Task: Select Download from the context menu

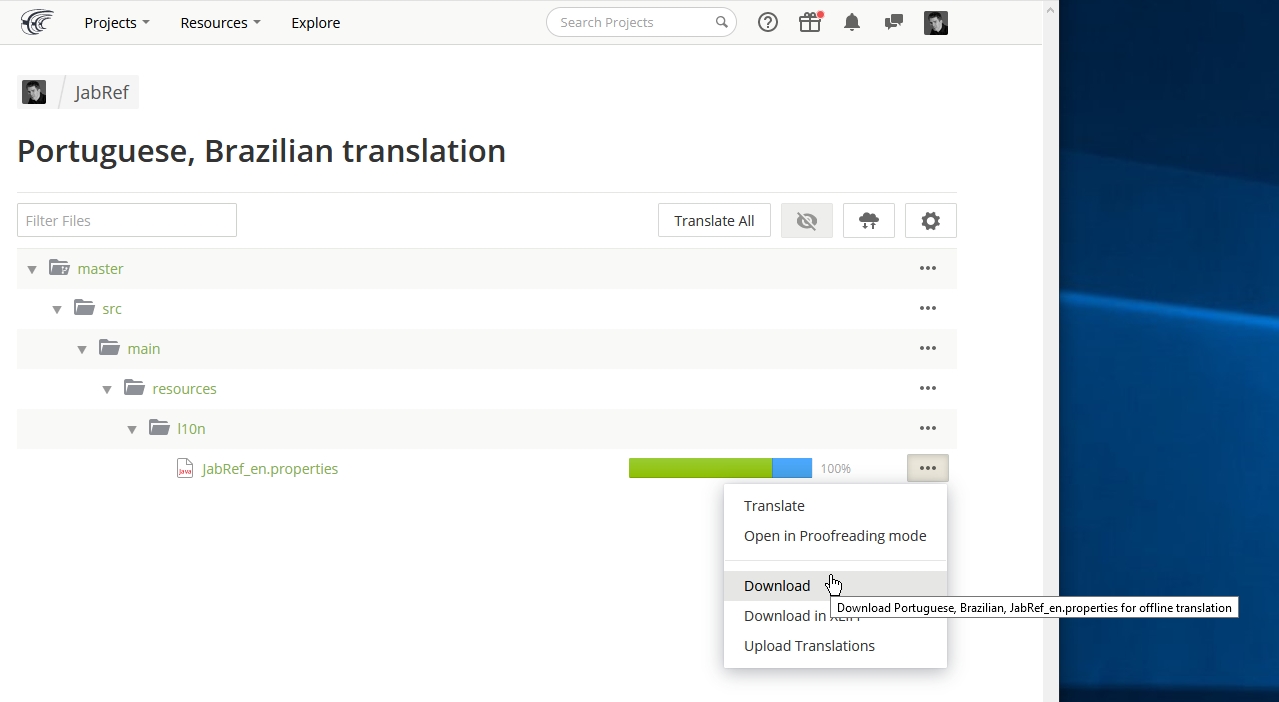Action: (x=777, y=586)
